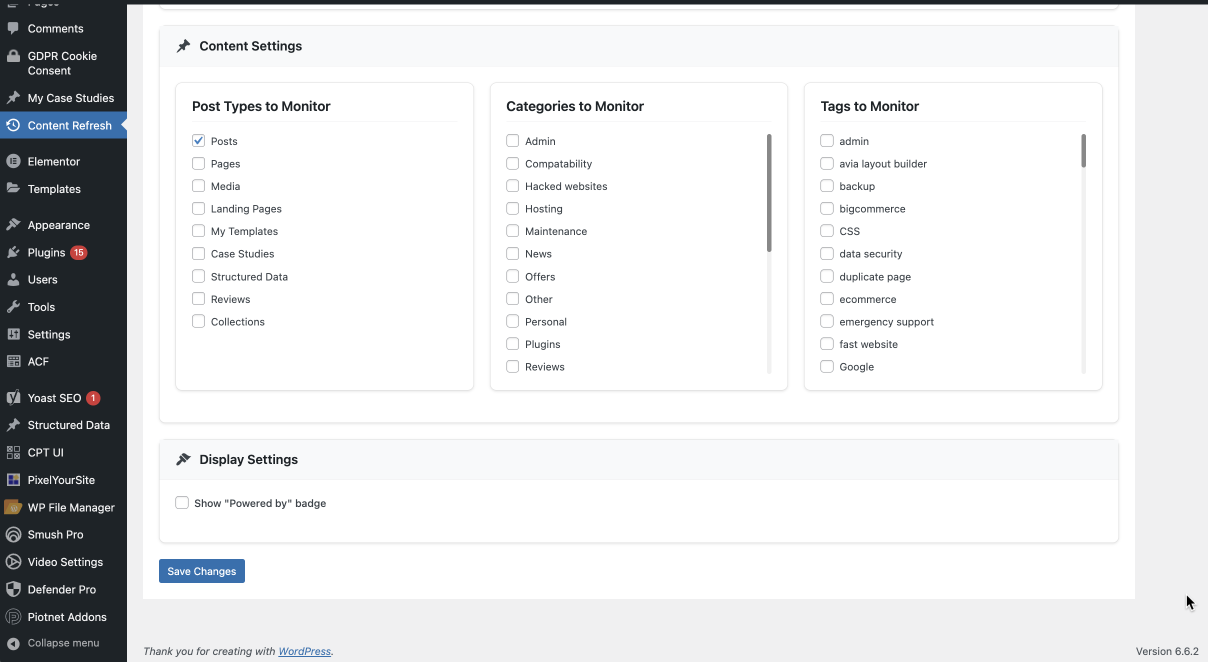Uncheck the Posts post type checkbox

tap(199, 141)
